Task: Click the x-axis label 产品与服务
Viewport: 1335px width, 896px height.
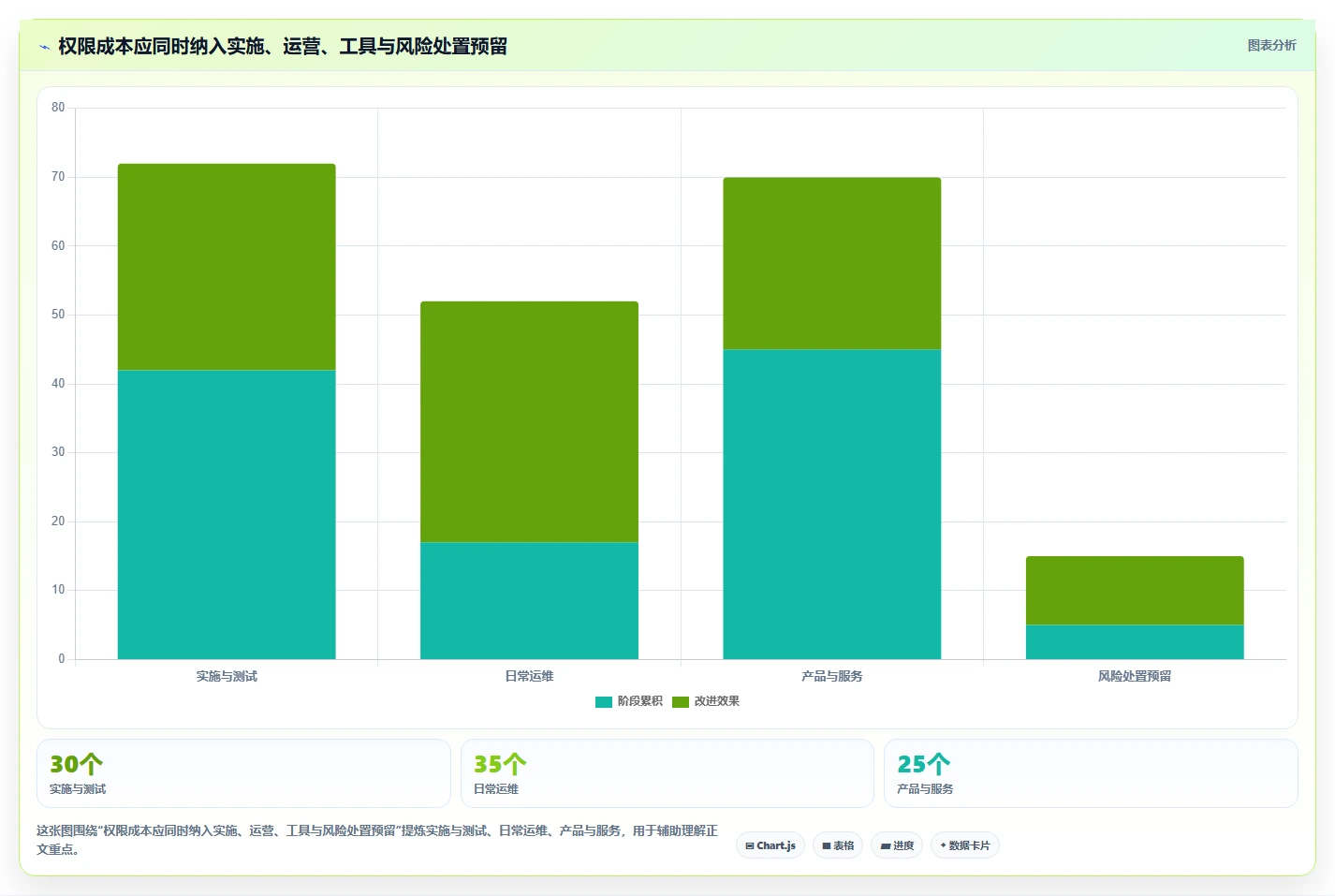Action: (x=832, y=676)
